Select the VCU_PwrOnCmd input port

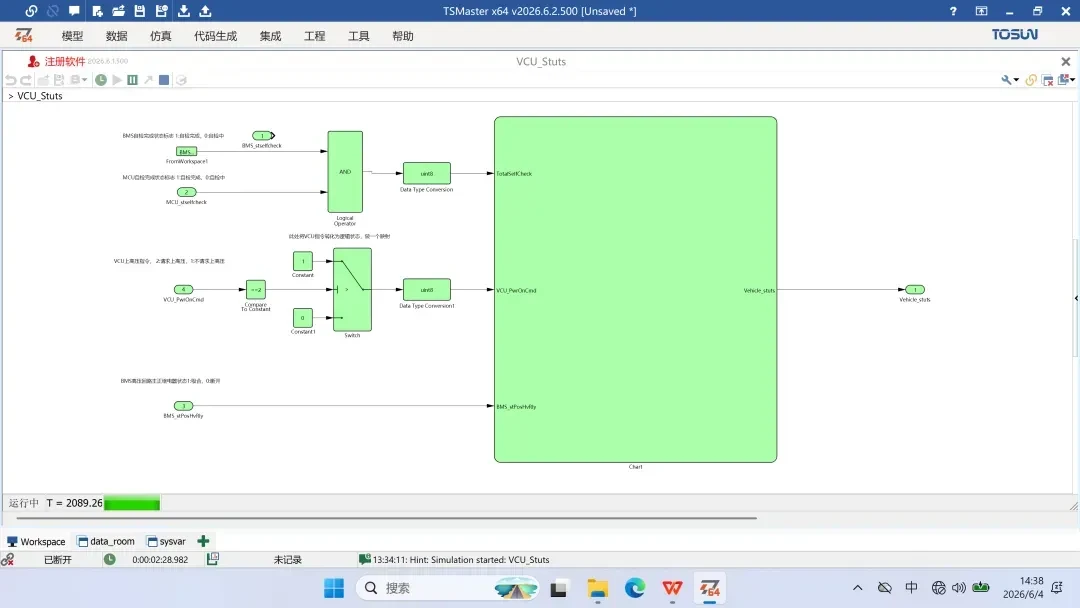click(x=183, y=289)
